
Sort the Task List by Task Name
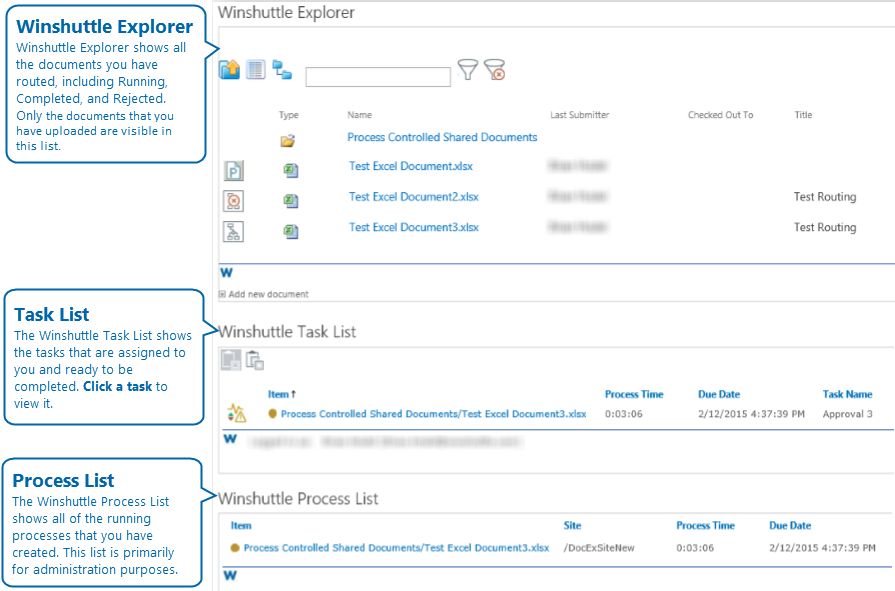(848, 394)
